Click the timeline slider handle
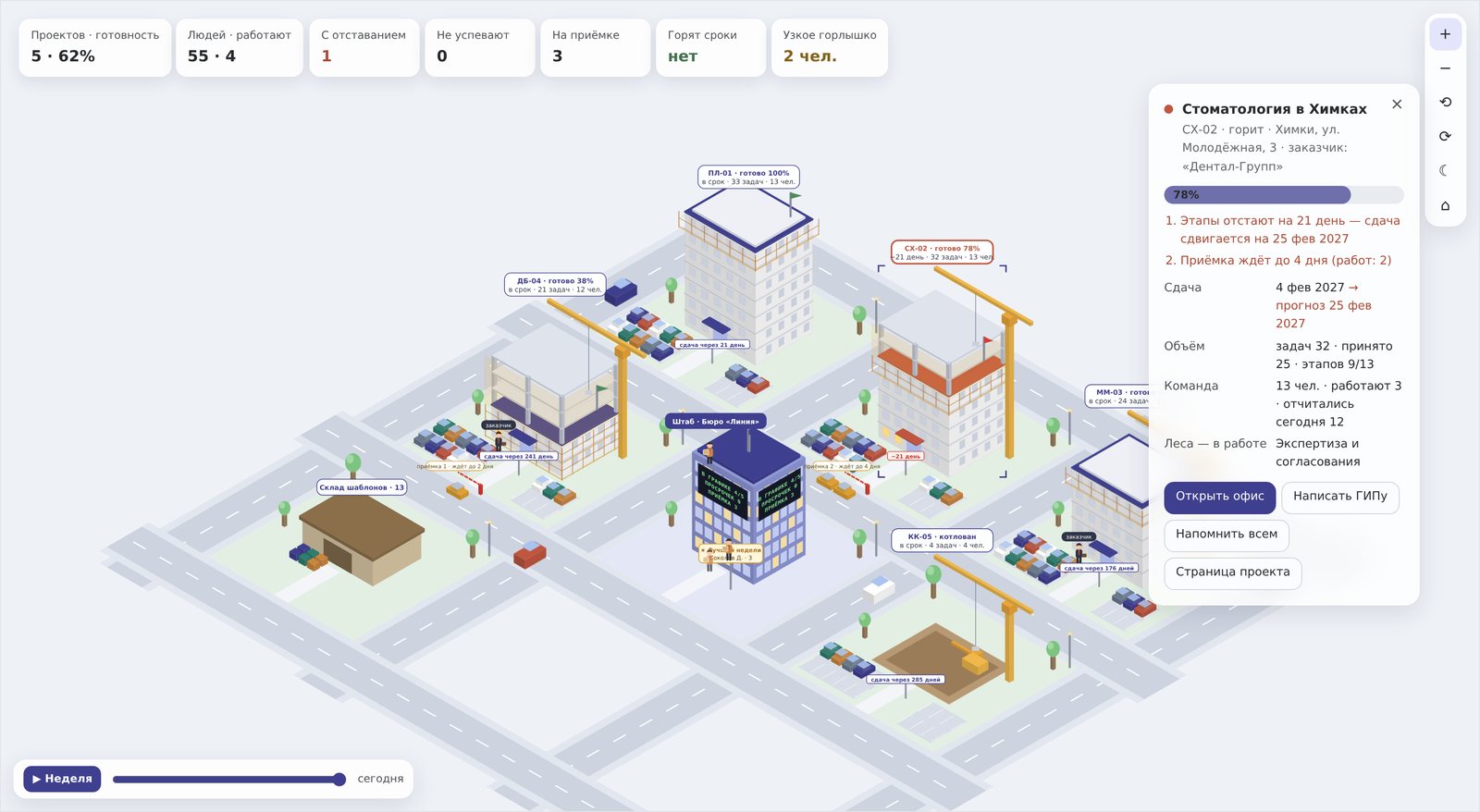Image resolution: width=1480 pixels, height=812 pixels. [339, 779]
